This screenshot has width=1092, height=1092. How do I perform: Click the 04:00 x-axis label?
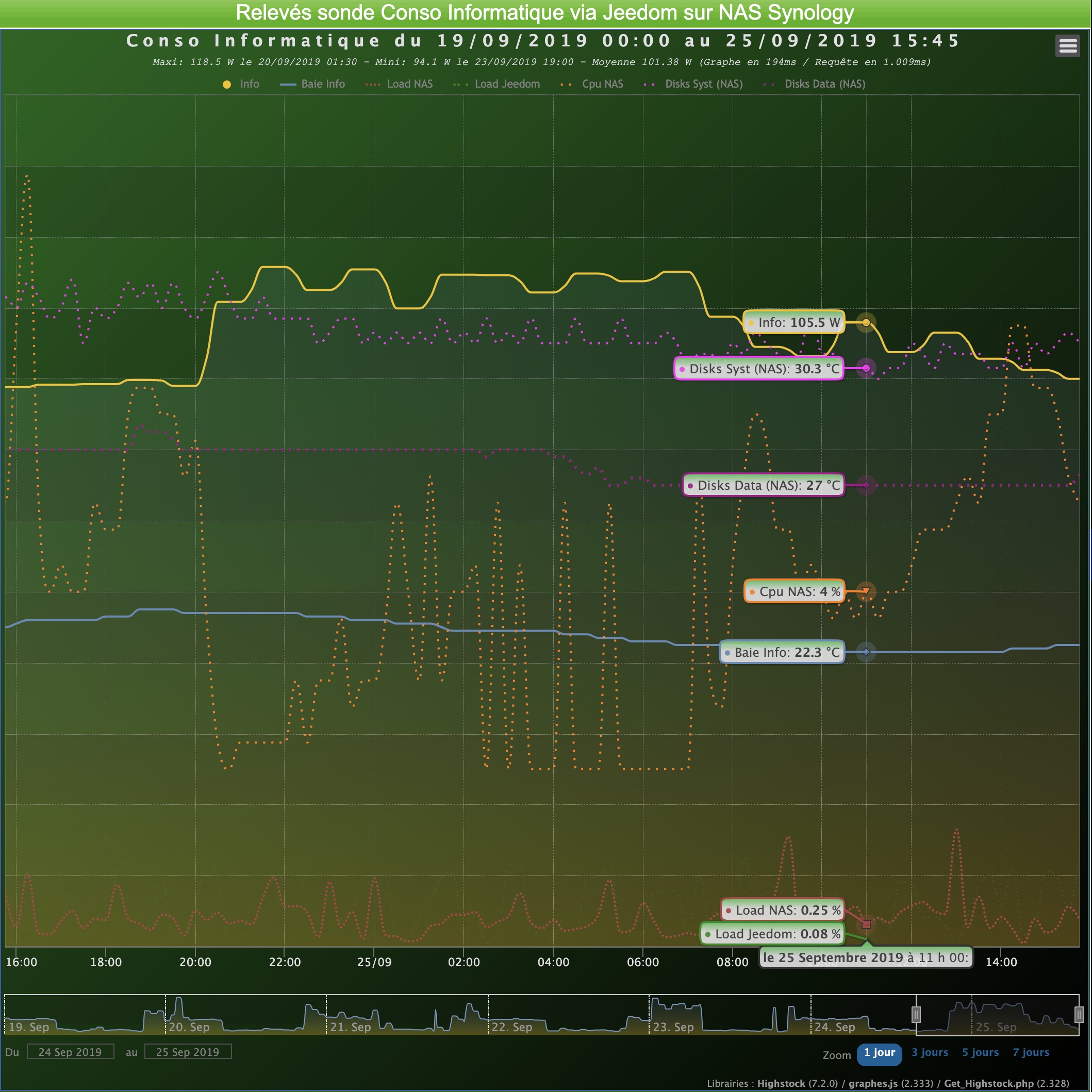553,962
